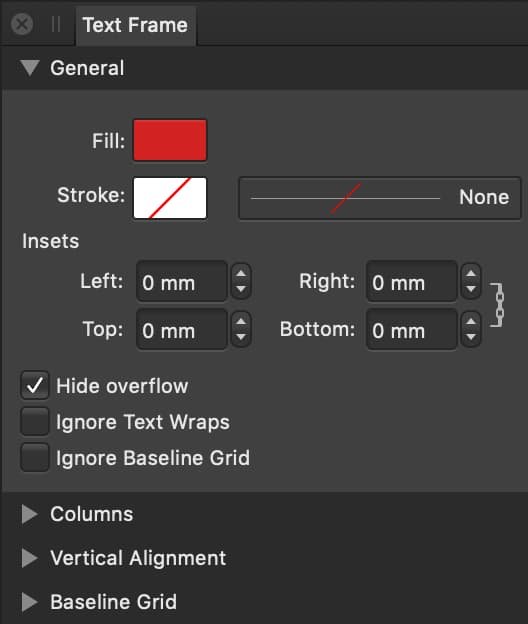Viewport: 528px width, 624px height.
Task: Increase the Left inset stepper up arrow
Action: 241,274
